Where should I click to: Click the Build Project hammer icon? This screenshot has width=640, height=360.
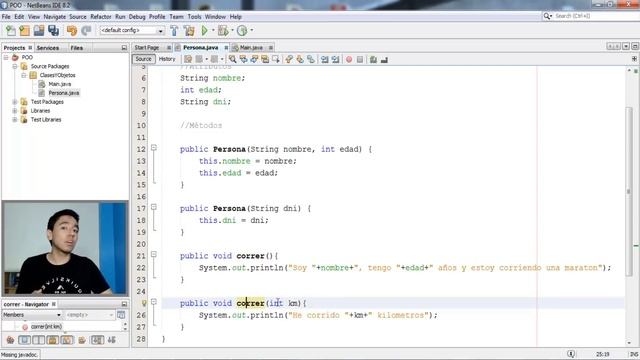coord(174,31)
